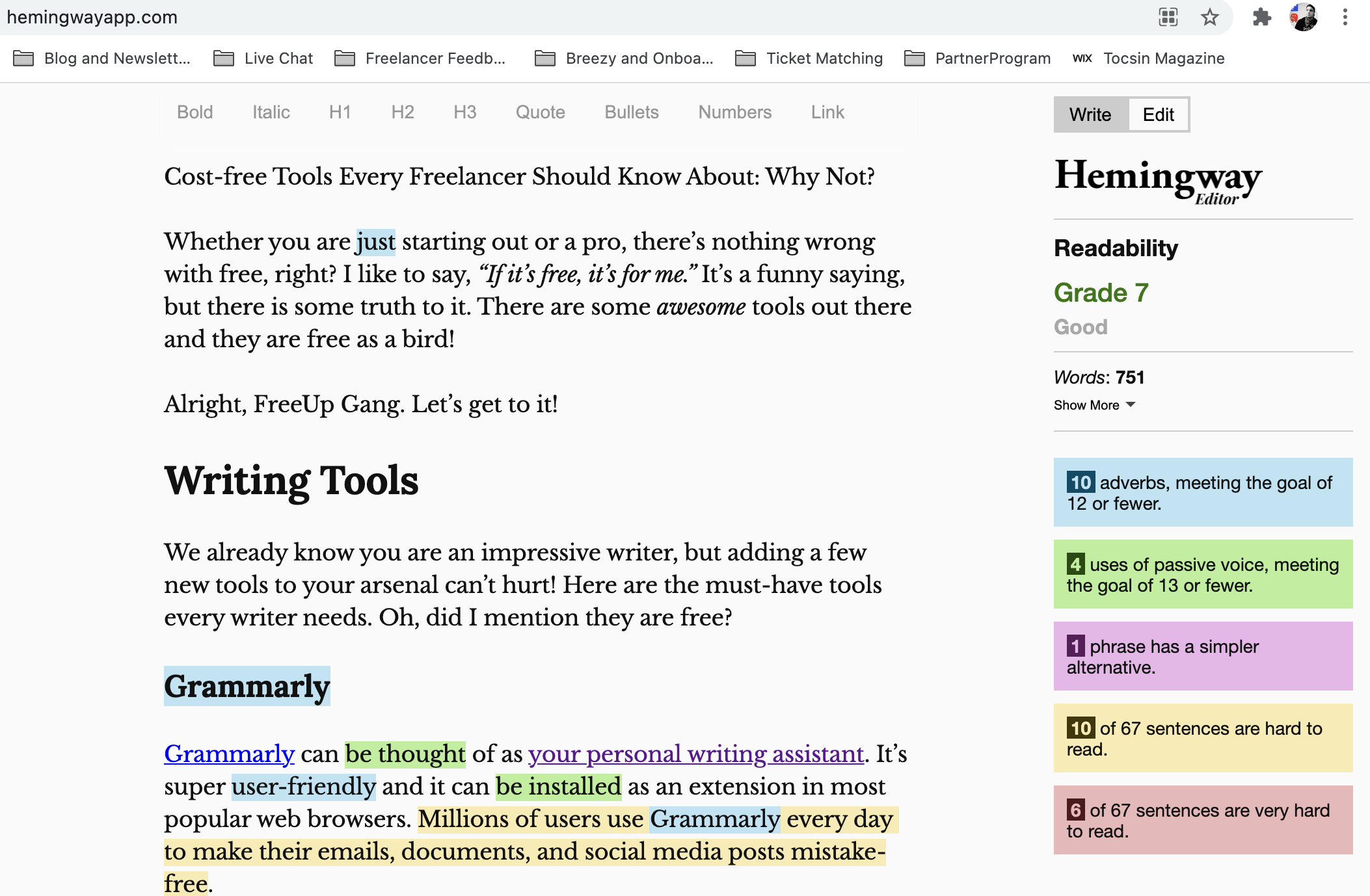Click the green passive voice summary card
The width and height of the screenshot is (1370, 896).
pos(1203,574)
